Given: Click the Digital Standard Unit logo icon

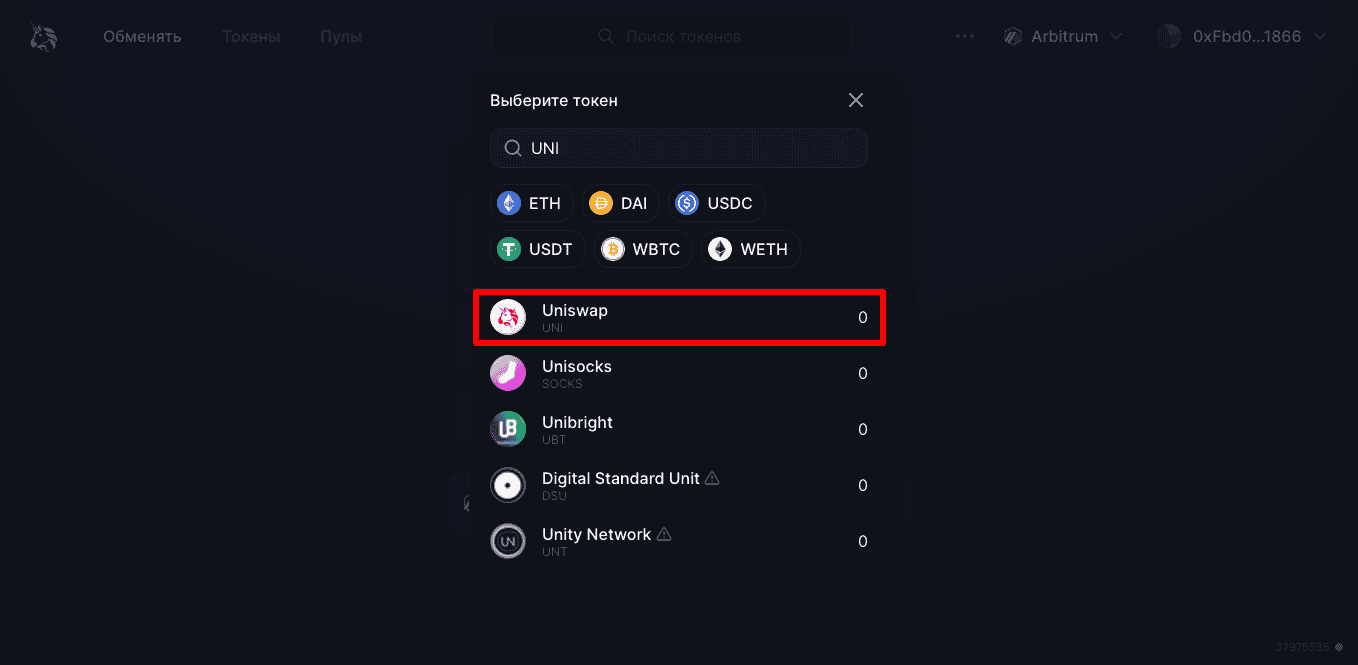Looking at the screenshot, I should pyautogui.click(x=508, y=485).
